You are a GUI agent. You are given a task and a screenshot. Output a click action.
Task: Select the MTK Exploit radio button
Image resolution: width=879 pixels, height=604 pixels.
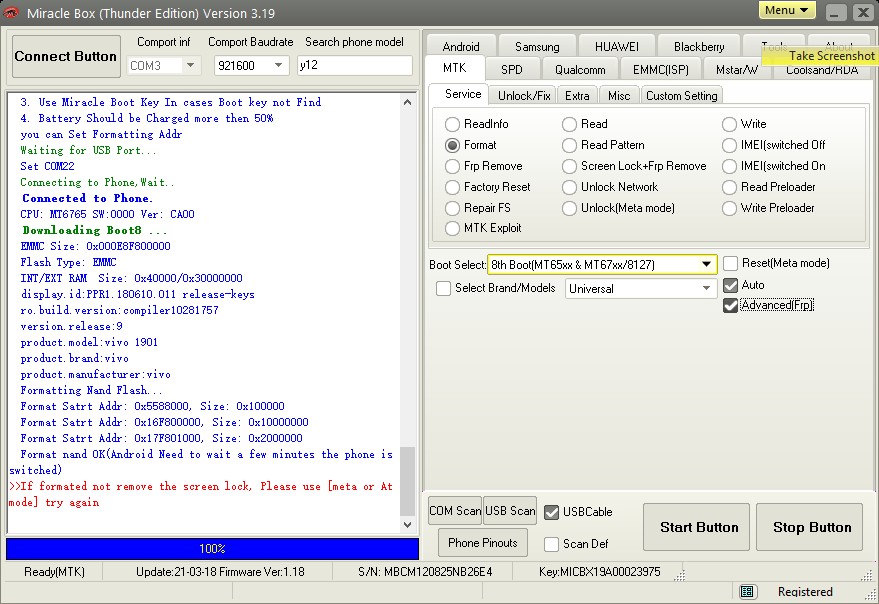[x=452, y=228]
